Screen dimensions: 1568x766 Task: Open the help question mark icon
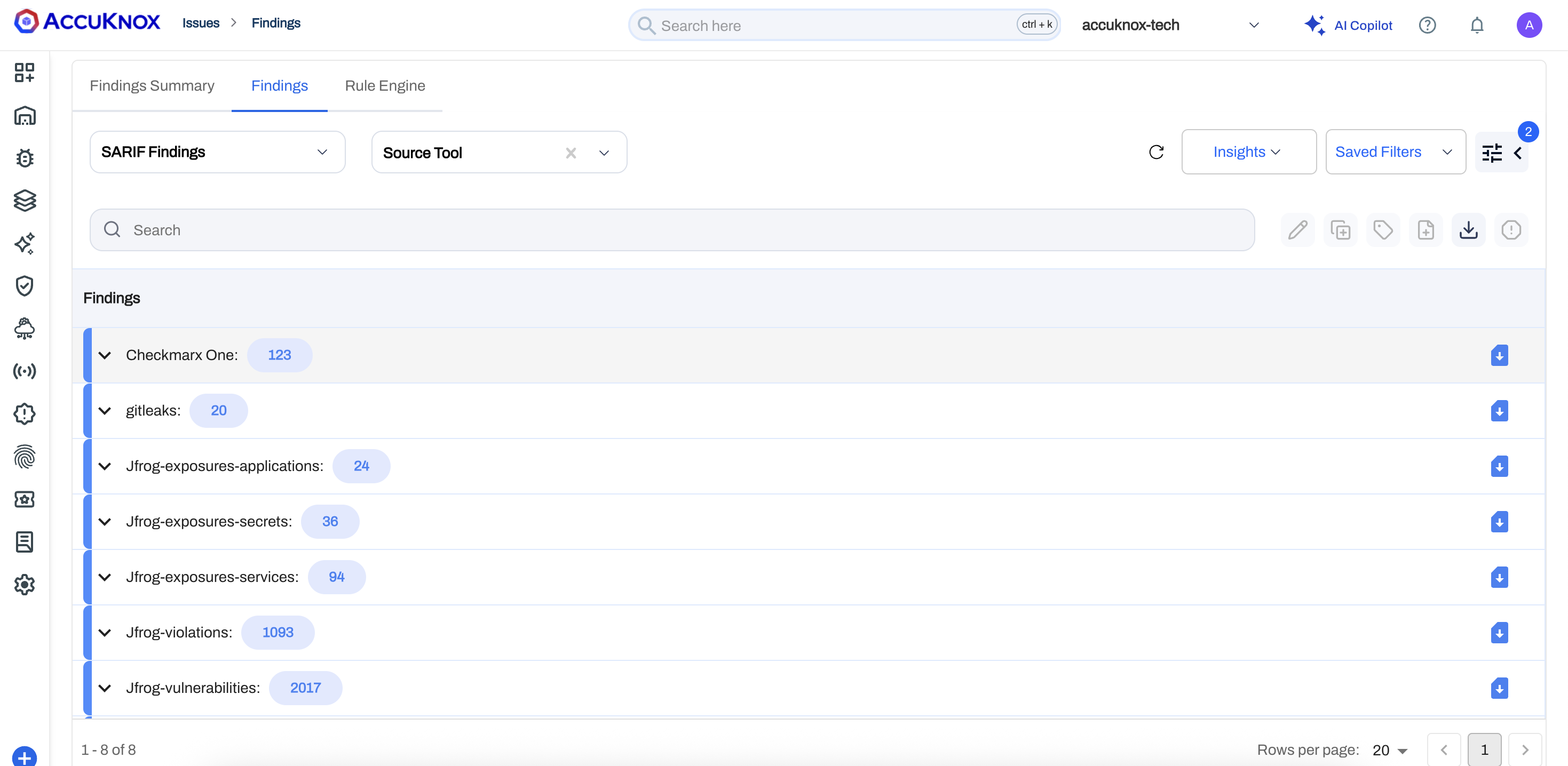1428,25
